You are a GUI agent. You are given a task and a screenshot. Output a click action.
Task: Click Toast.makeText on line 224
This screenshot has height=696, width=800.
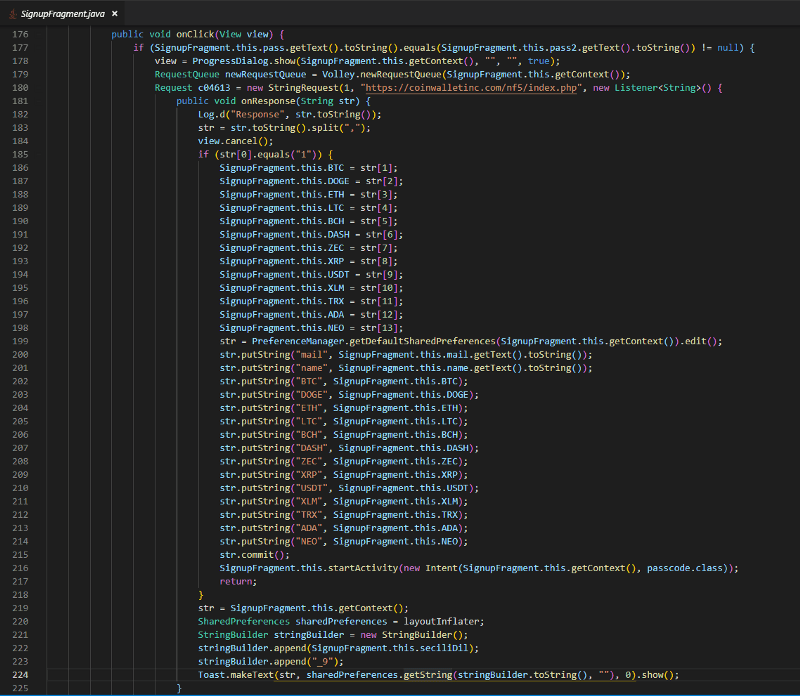(x=236, y=675)
